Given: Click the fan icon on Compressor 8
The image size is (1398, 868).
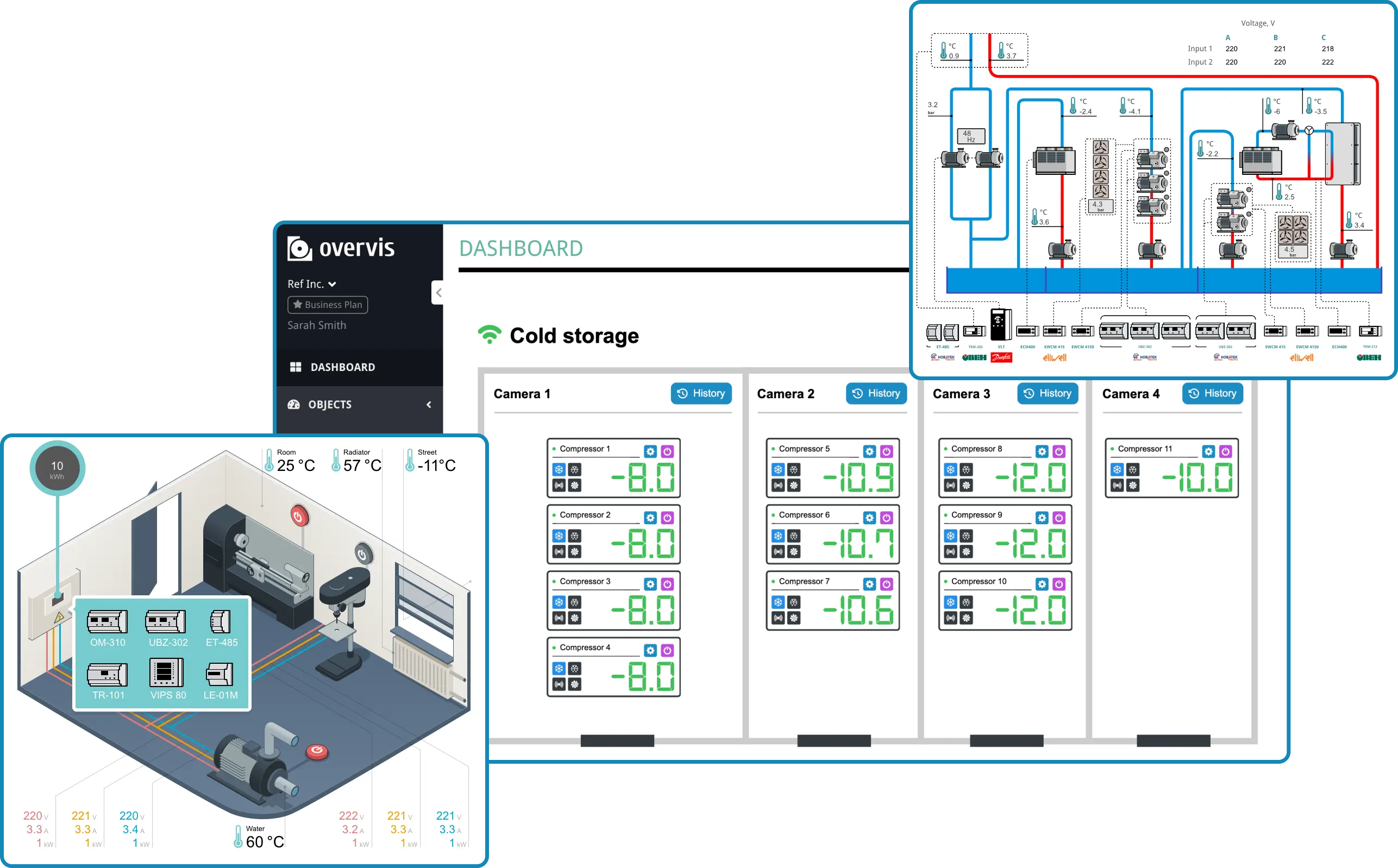Looking at the screenshot, I should click(966, 486).
